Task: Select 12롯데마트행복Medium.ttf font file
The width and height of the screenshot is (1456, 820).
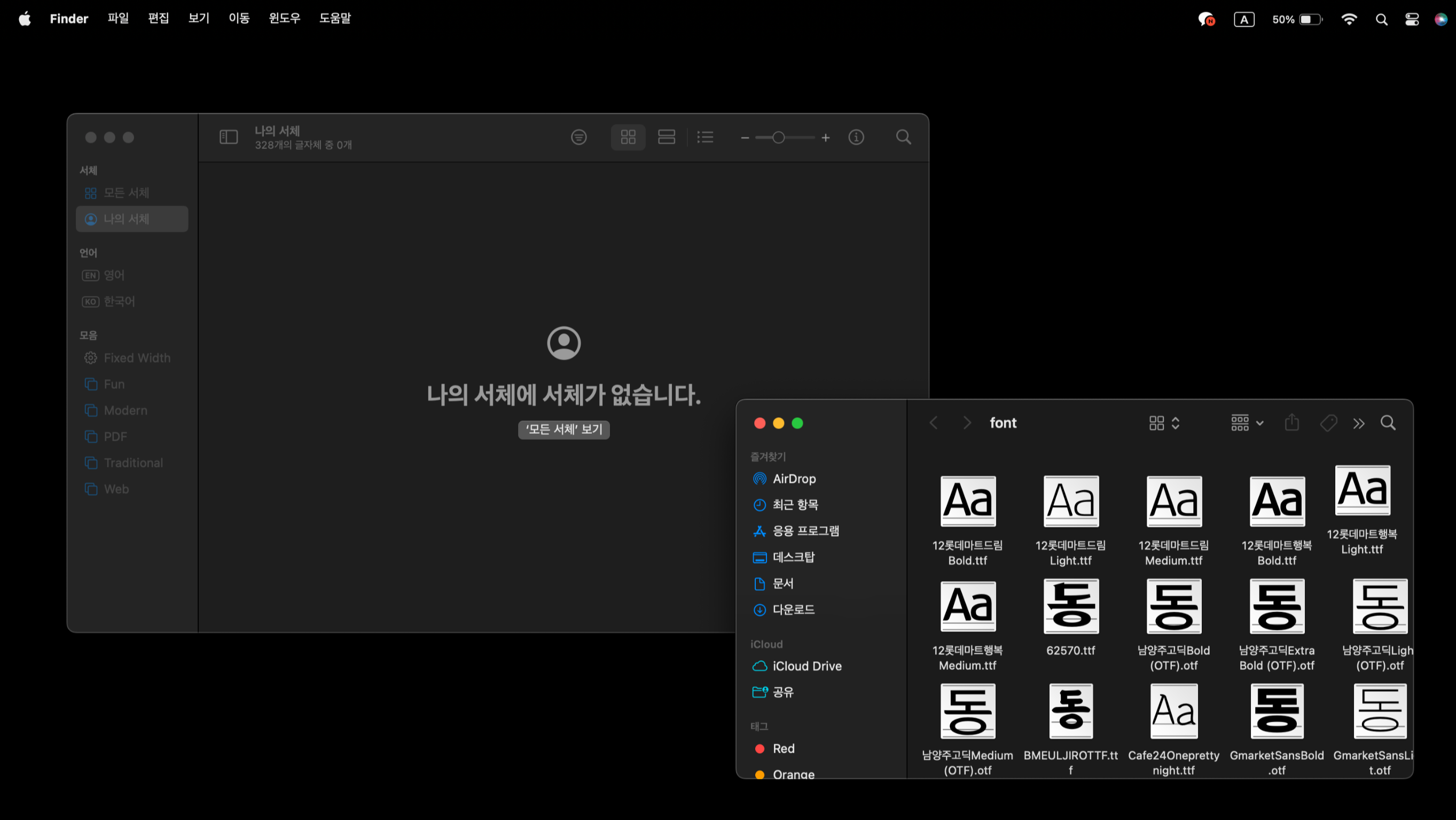Action: (x=968, y=606)
